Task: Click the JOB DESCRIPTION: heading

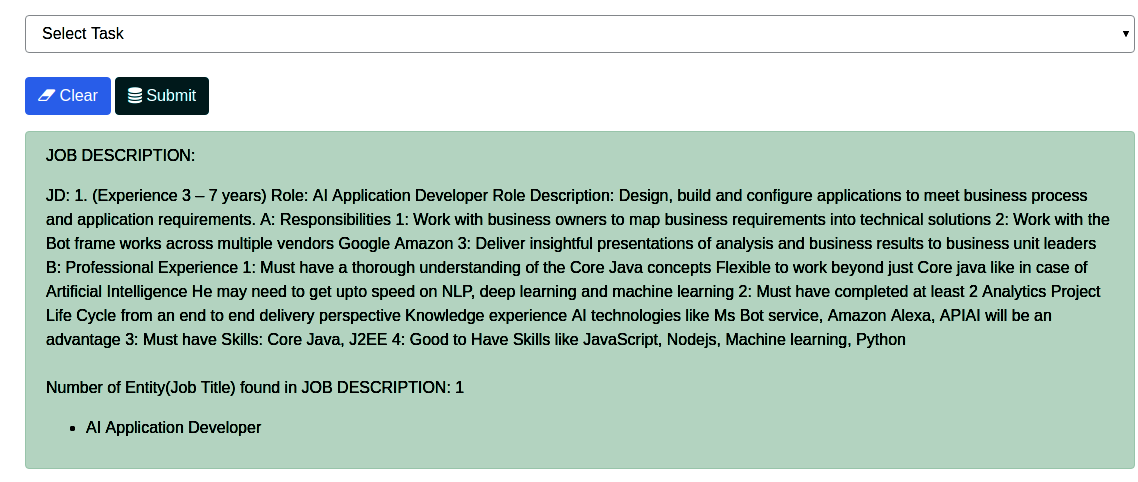Action: click(x=120, y=156)
